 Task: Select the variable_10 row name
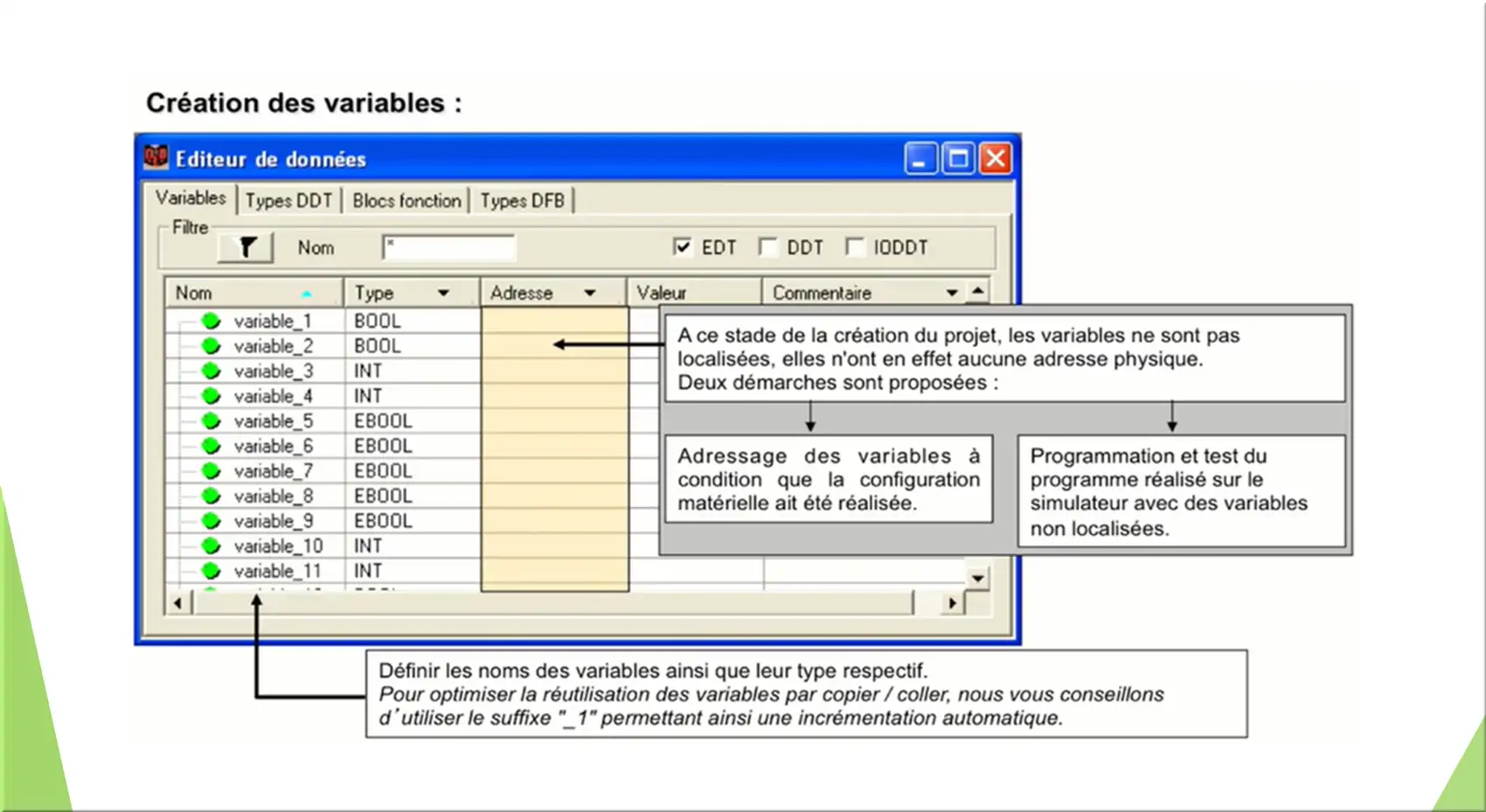click(278, 546)
